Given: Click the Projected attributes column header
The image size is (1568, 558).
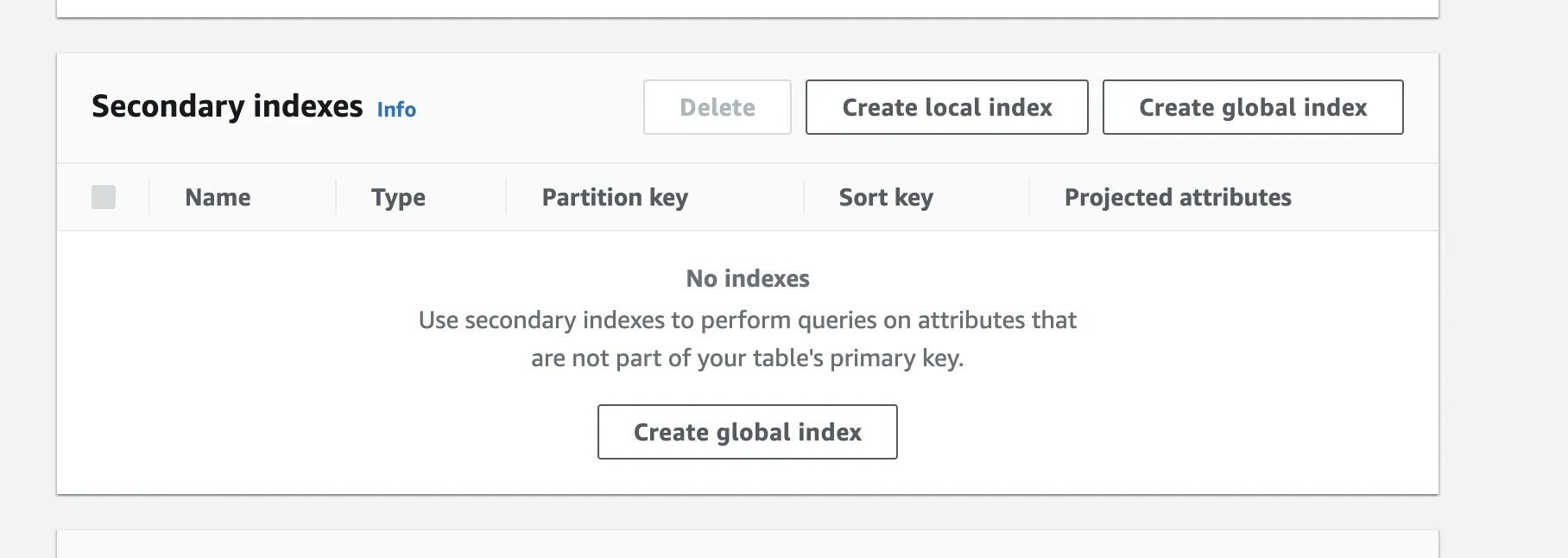Looking at the screenshot, I should (x=1178, y=197).
